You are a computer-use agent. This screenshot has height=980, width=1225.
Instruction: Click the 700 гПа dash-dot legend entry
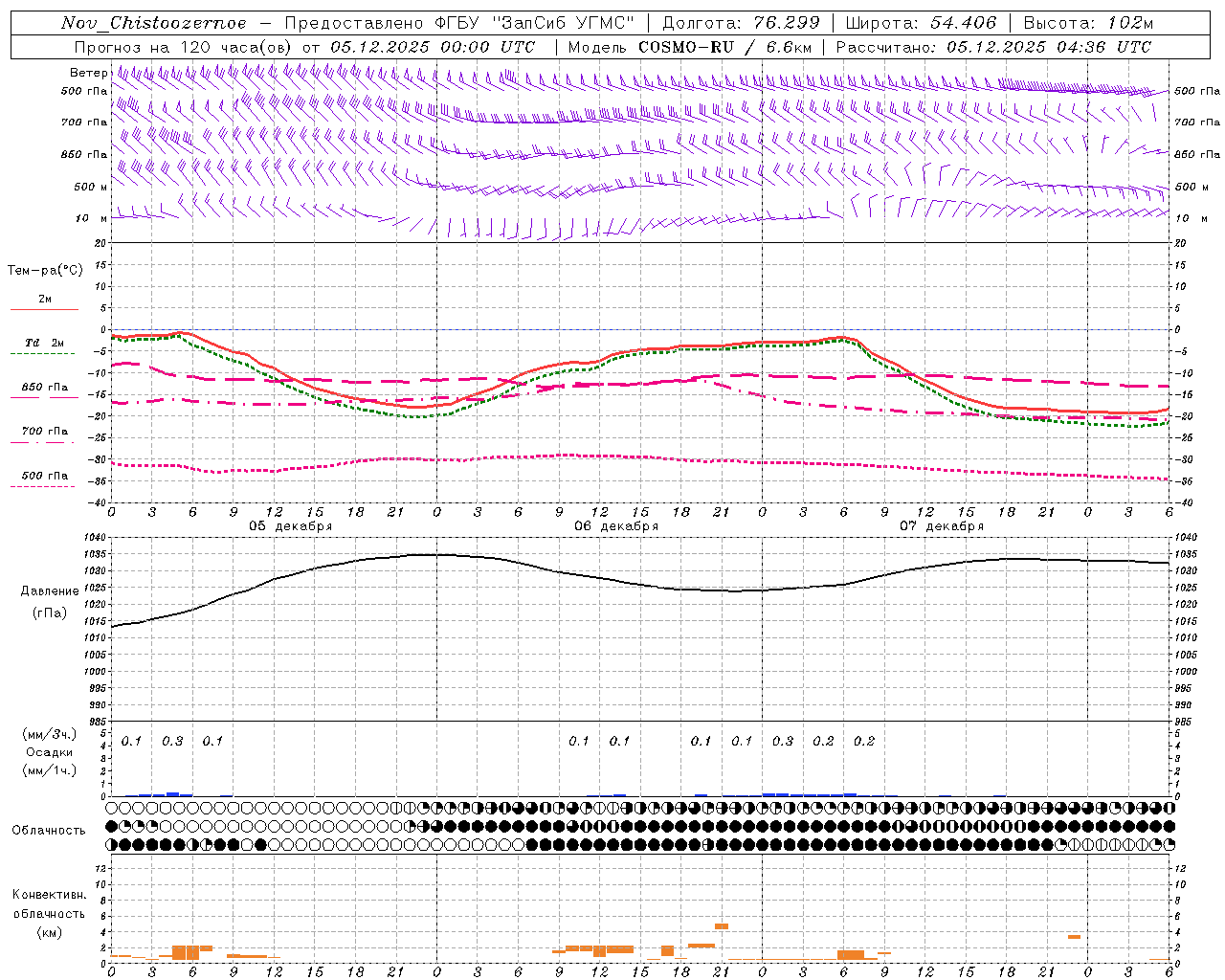pyautogui.click(x=44, y=435)
